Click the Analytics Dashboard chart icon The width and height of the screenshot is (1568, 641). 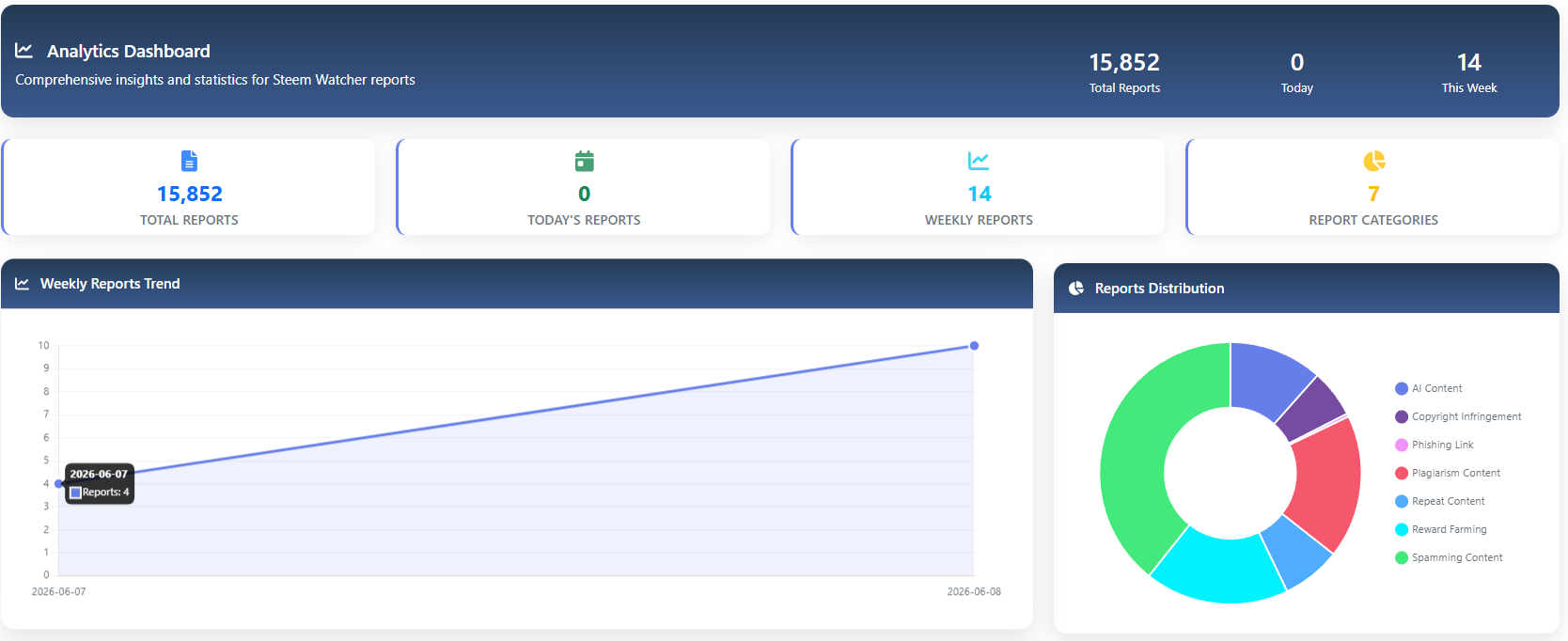[x=24, y=51]
